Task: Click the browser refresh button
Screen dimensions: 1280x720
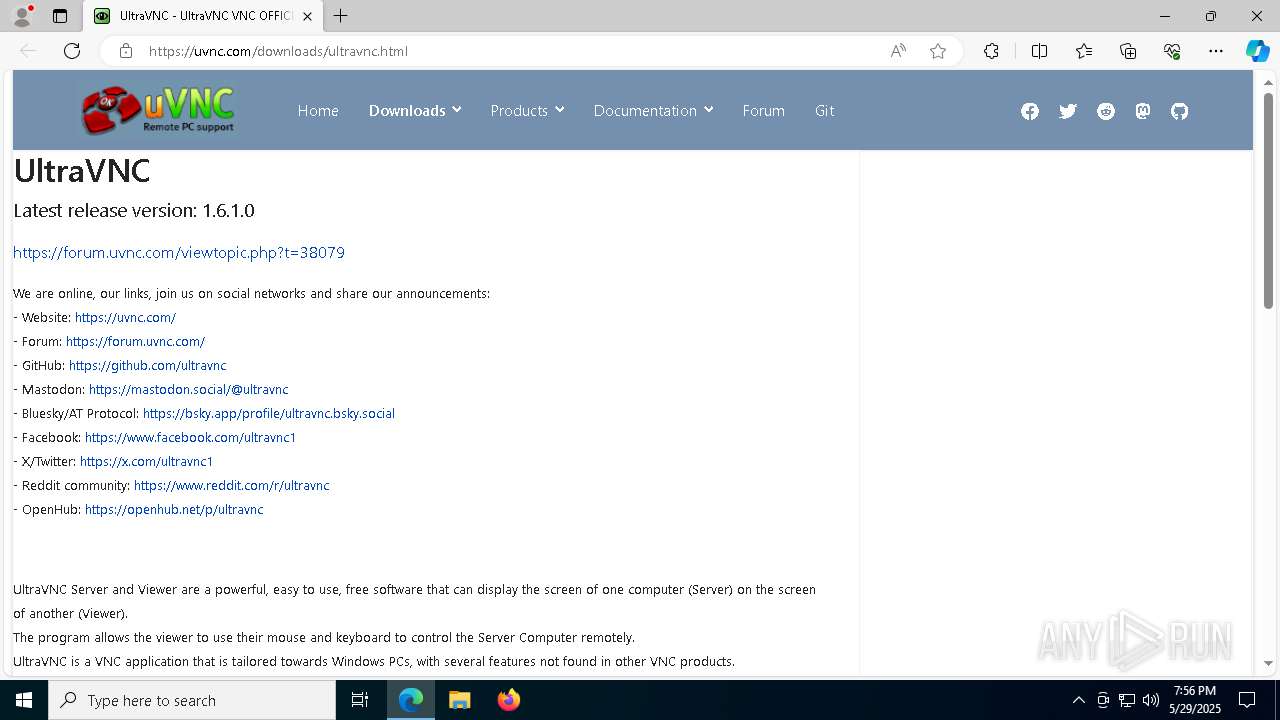Action: coord(72,51)
